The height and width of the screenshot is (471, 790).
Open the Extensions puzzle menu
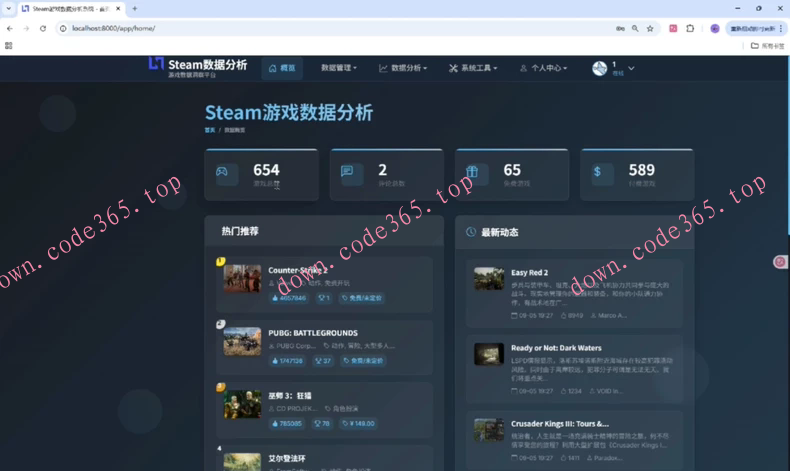pyautogui.click(x=690, y=28)
